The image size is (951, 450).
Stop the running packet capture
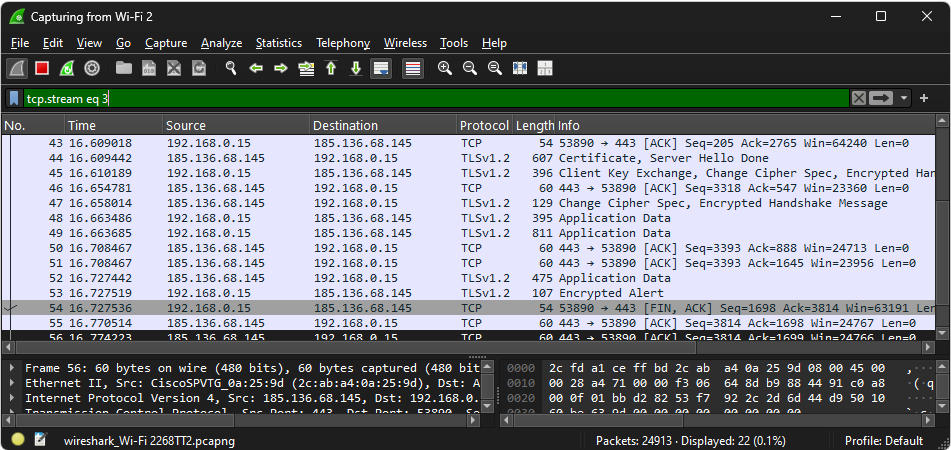[42, 69]
